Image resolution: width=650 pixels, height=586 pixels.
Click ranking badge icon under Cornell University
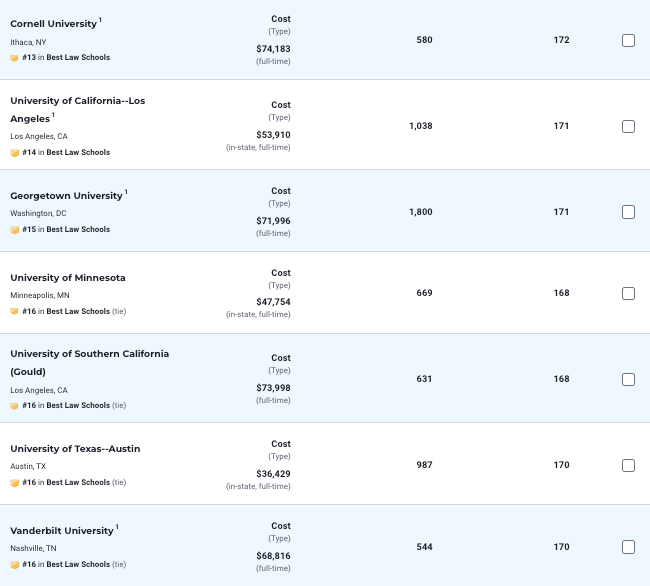[x=14, y=58]
